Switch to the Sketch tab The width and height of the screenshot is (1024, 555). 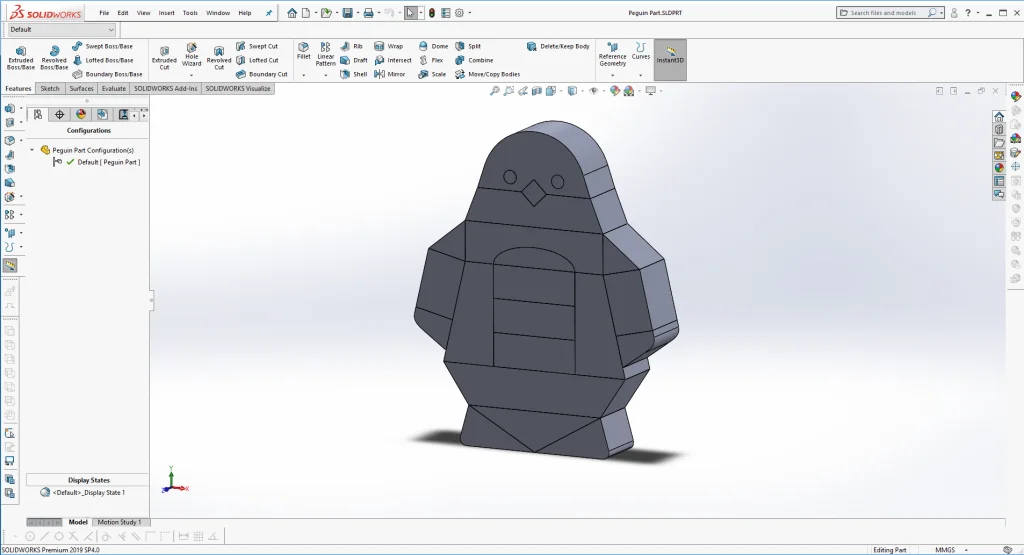pyautogui.click(x=50, y=88)
